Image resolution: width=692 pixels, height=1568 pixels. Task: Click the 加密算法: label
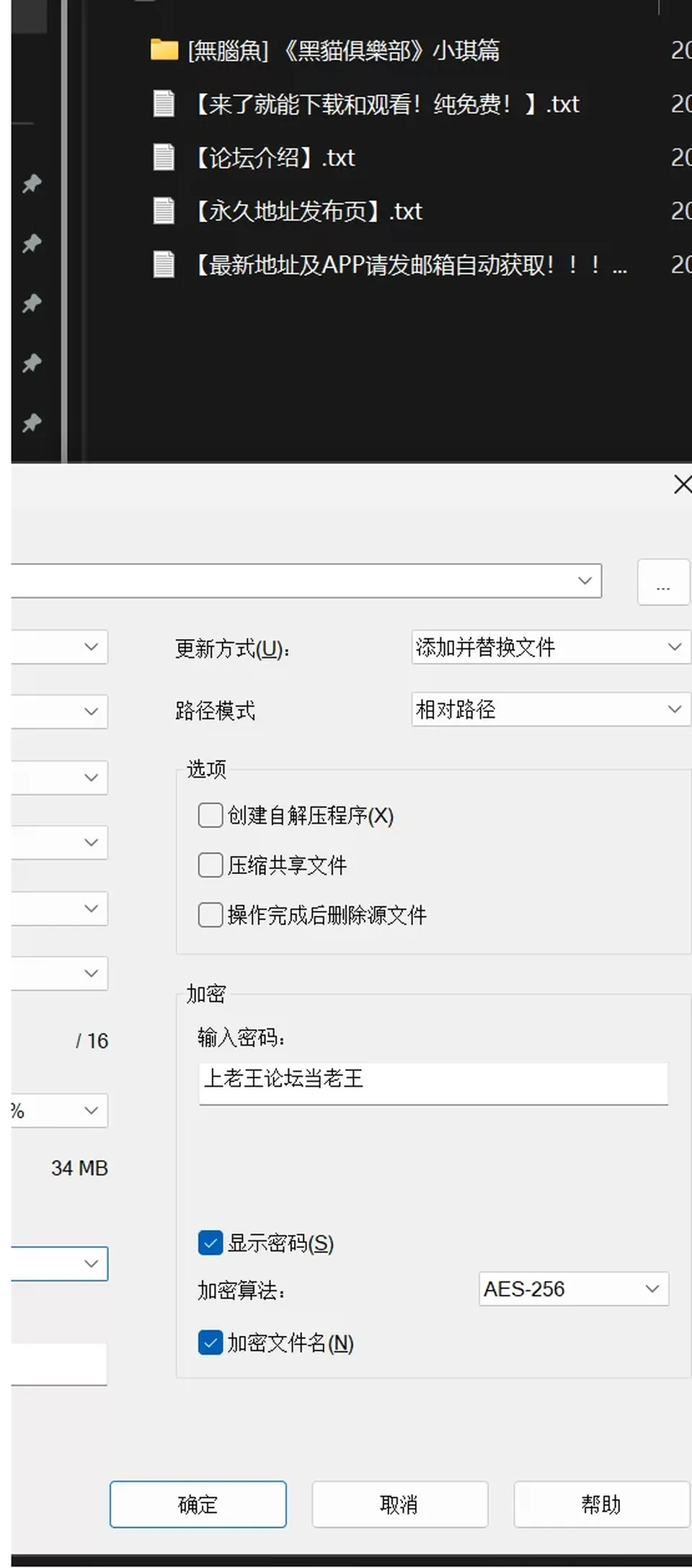click(241, 1290)
